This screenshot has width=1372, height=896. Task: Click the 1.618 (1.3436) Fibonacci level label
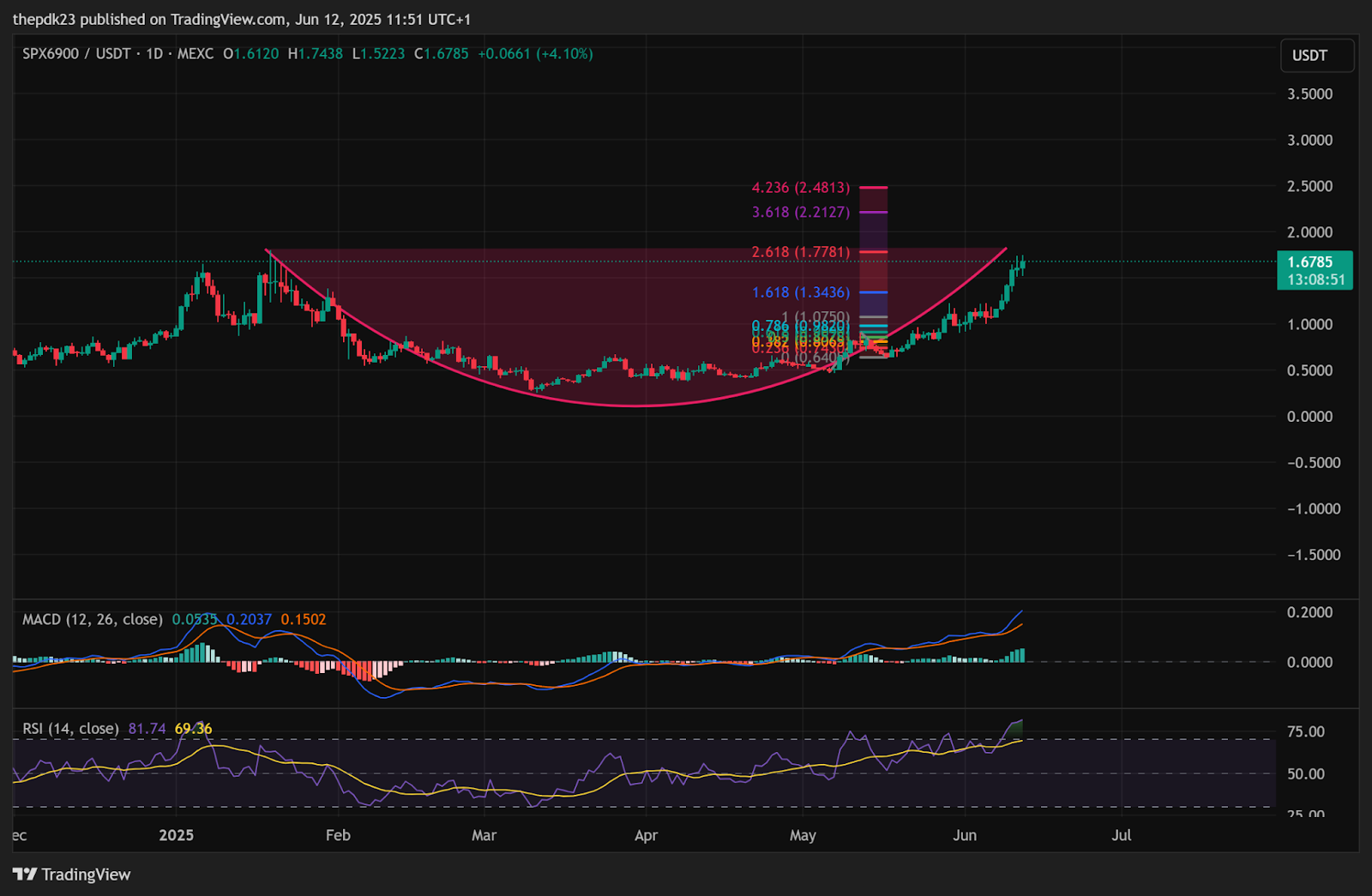pyautogui.click(x=801, y=292)
